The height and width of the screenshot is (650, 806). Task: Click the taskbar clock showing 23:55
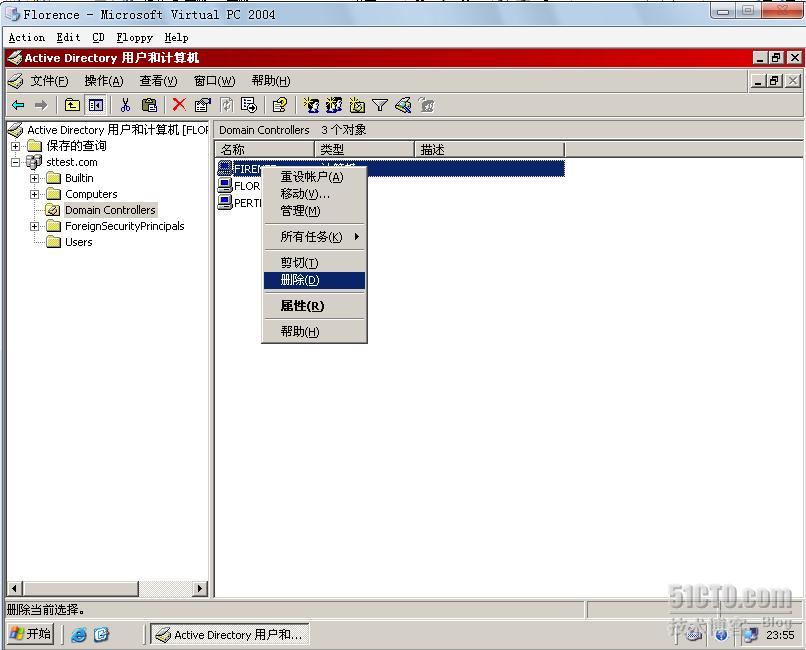tap(780, 635)
